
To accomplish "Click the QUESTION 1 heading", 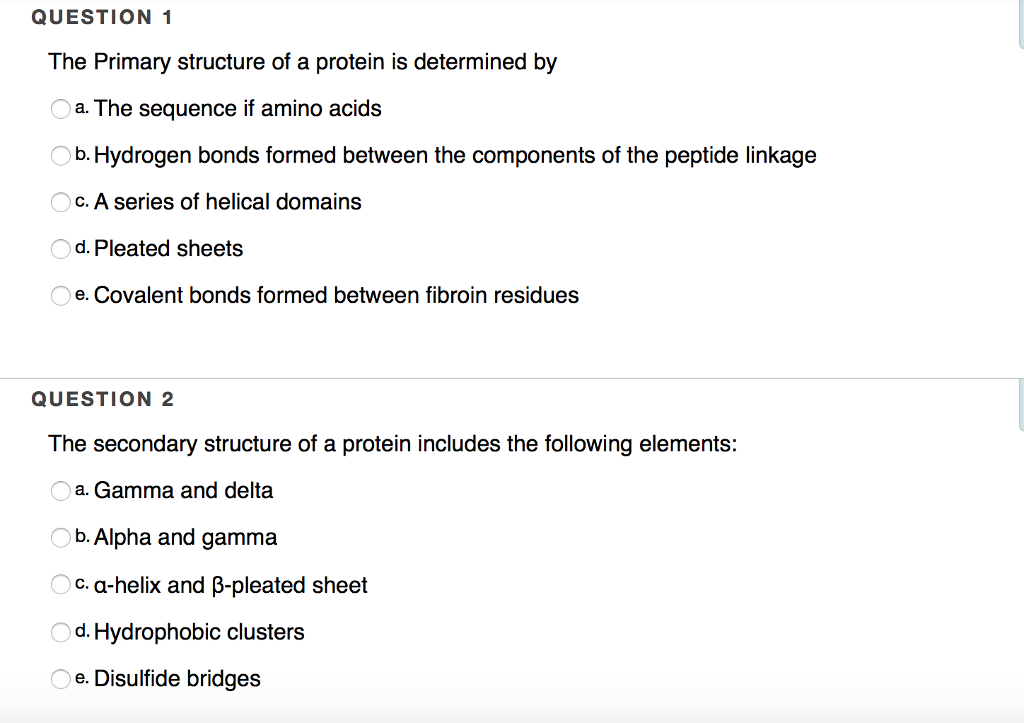I will (x=103, y=16).
